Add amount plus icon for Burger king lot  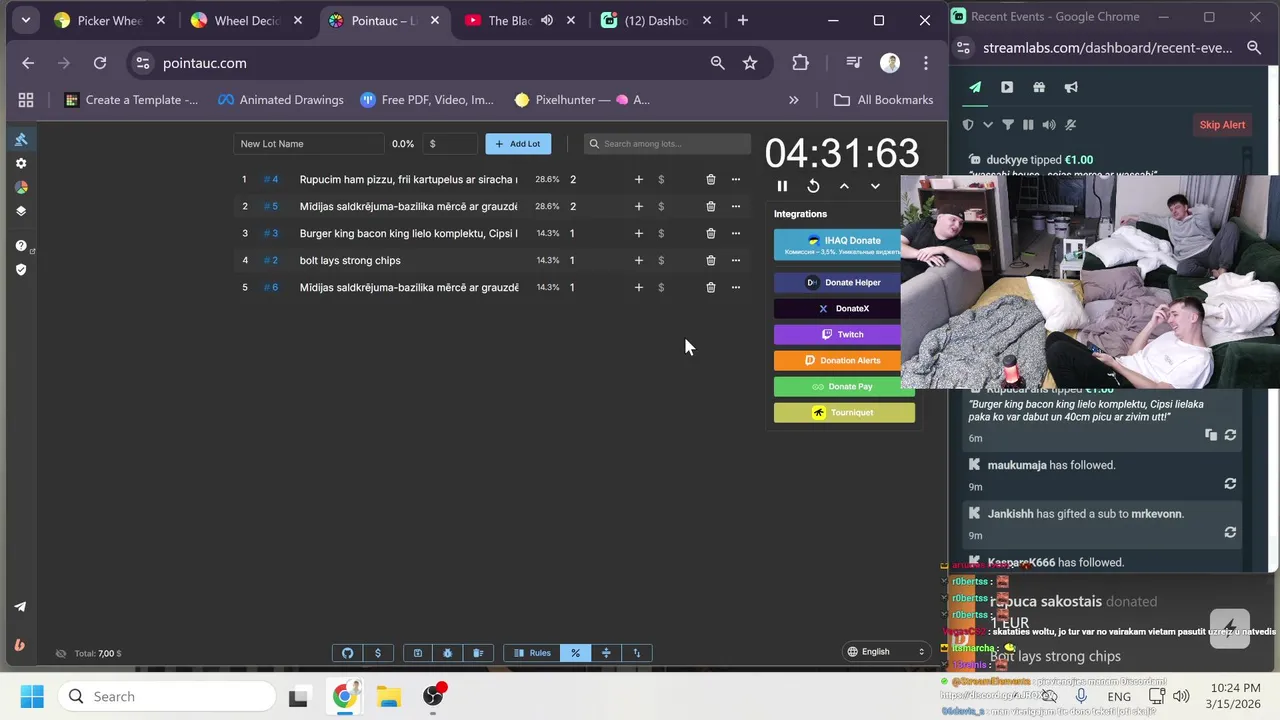point(639,233)
